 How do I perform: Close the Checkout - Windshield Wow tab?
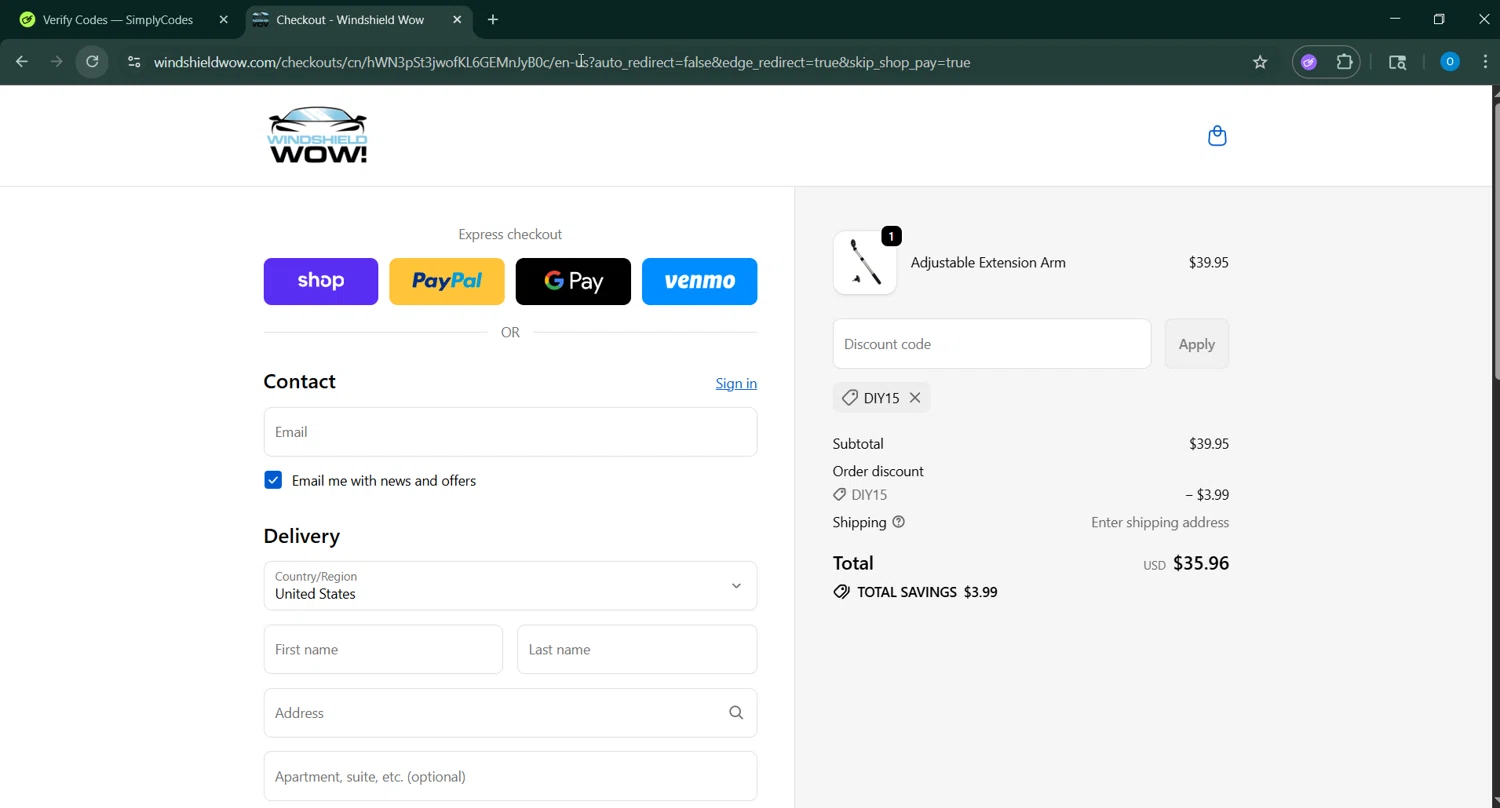(457, 20)
